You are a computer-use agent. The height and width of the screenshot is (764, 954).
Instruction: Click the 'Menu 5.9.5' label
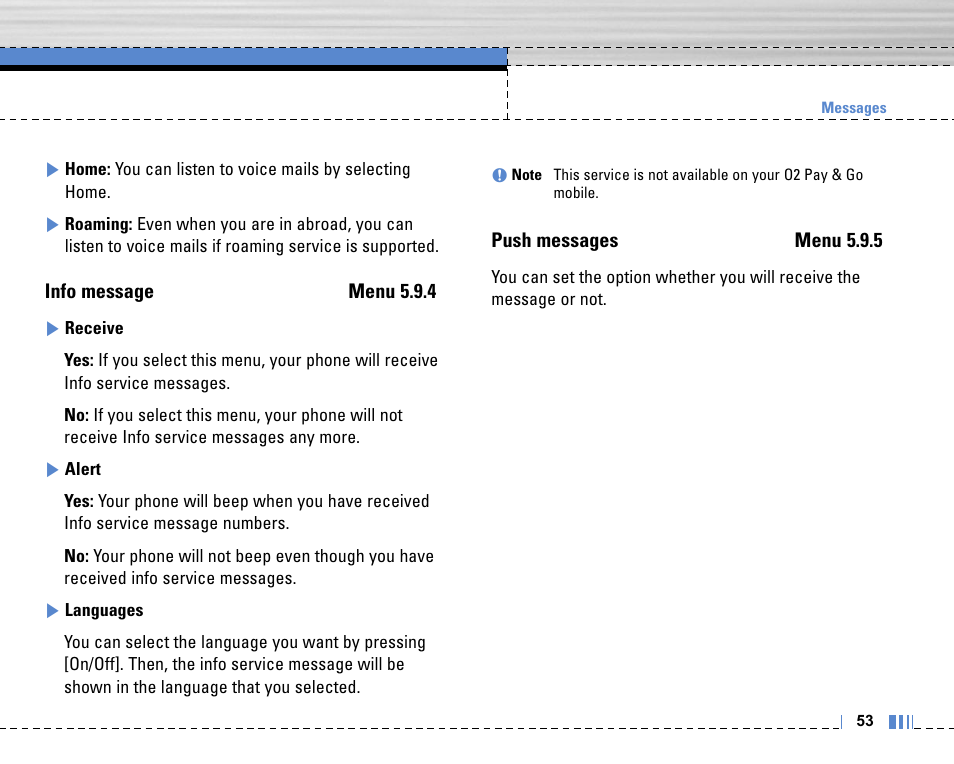point(838,240)
